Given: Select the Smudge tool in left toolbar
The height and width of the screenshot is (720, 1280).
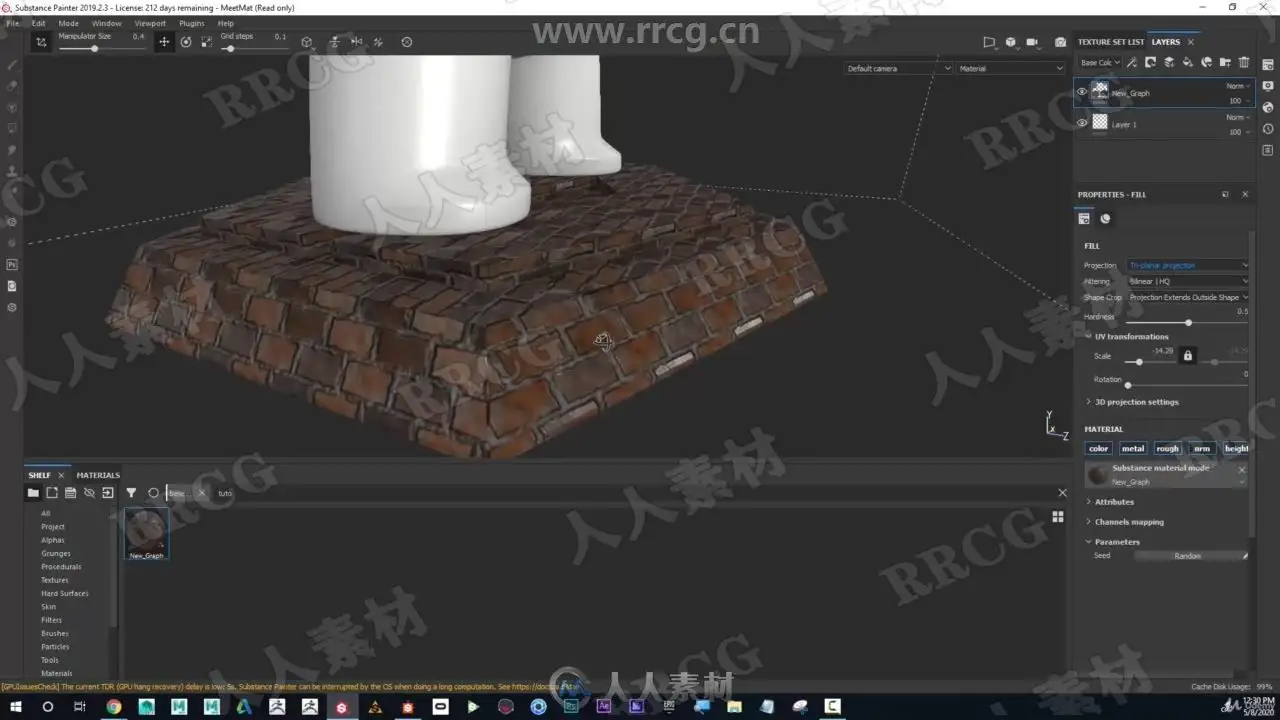Looking at the screenshot, I should pyautogui.click(x=12, y=150).
